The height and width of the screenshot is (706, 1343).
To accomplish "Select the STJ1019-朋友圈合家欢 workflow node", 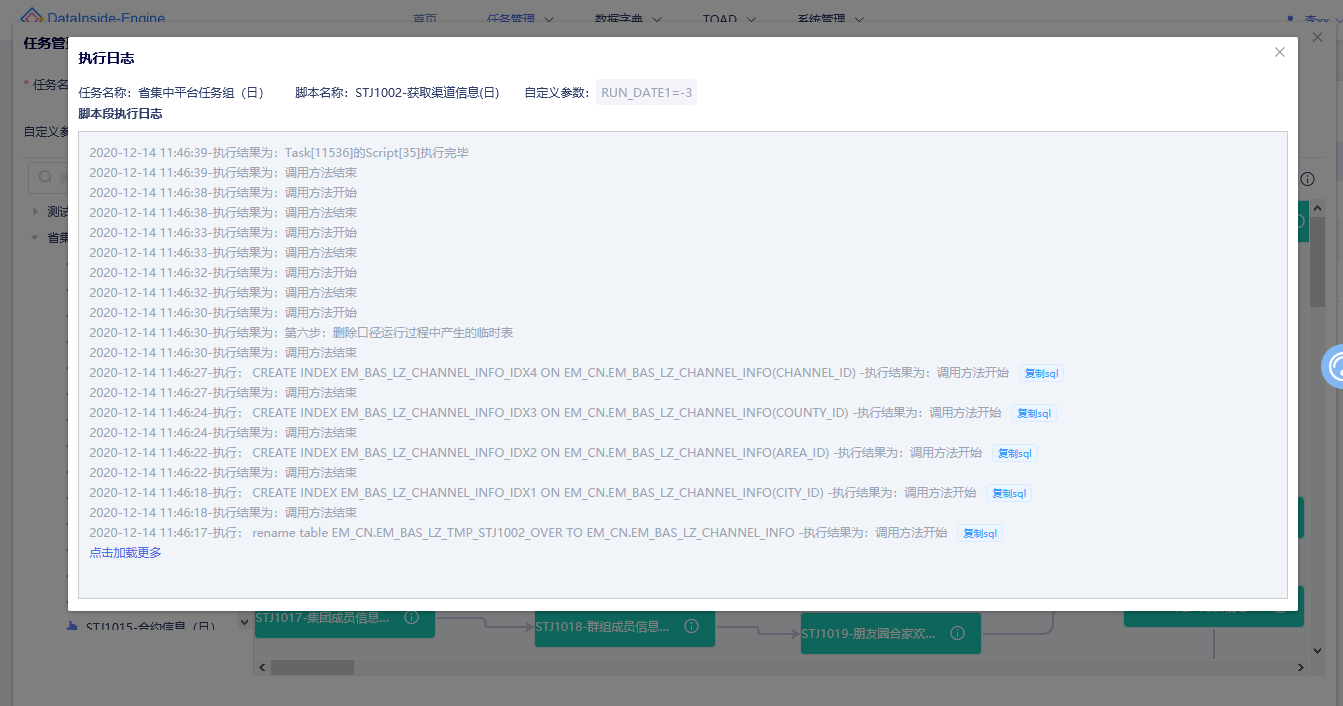I will pyautogui.click(x=891, y=634).
